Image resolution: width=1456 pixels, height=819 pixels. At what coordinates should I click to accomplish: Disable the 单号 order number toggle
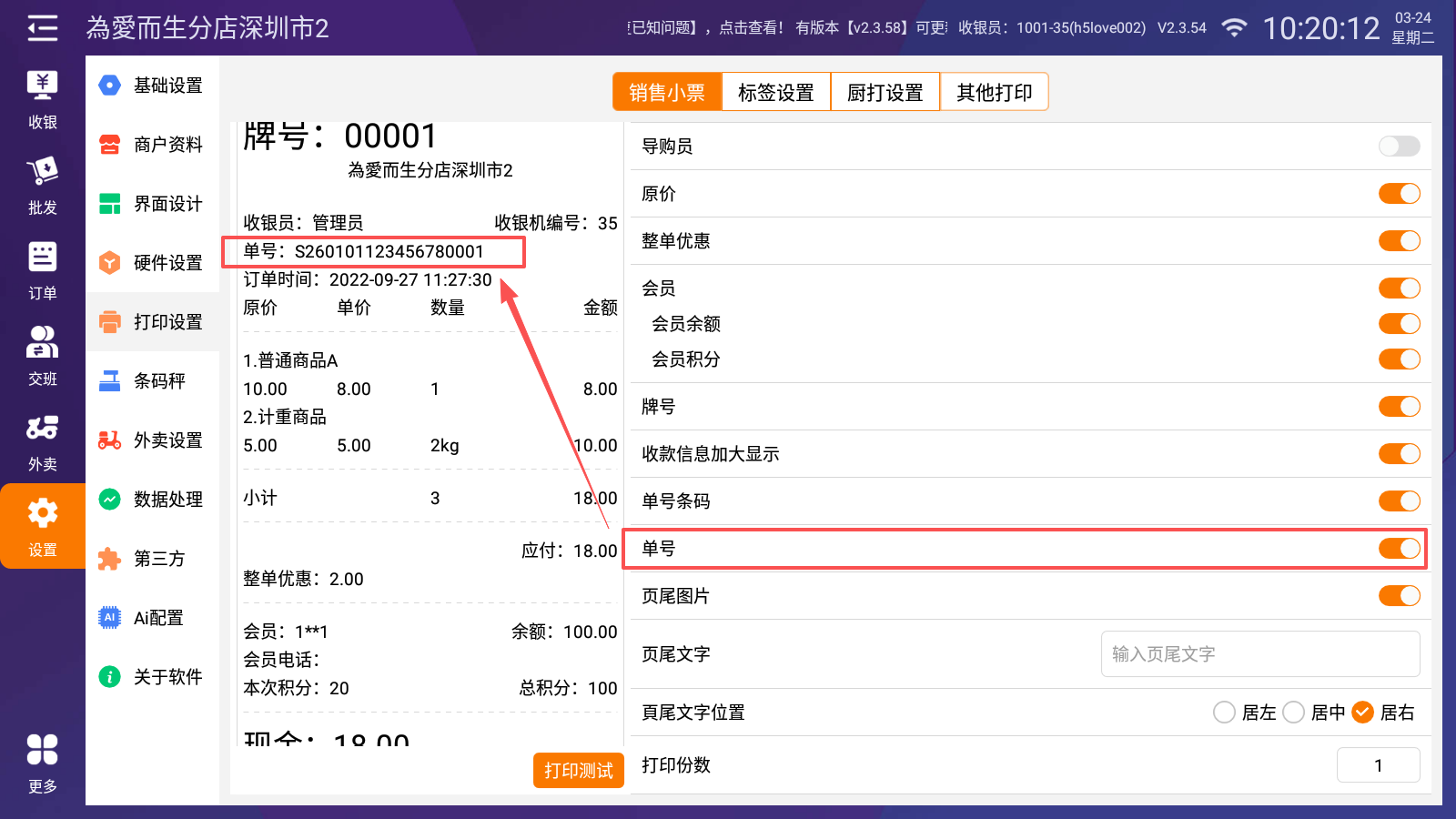click(1399, 549)
